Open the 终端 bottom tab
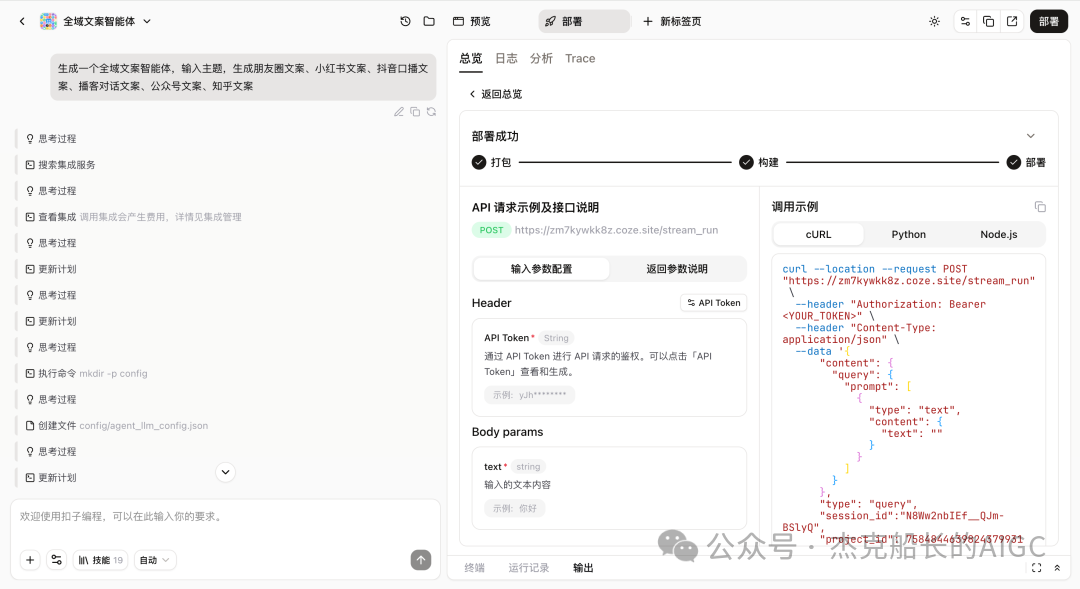 tap(475, 568)
